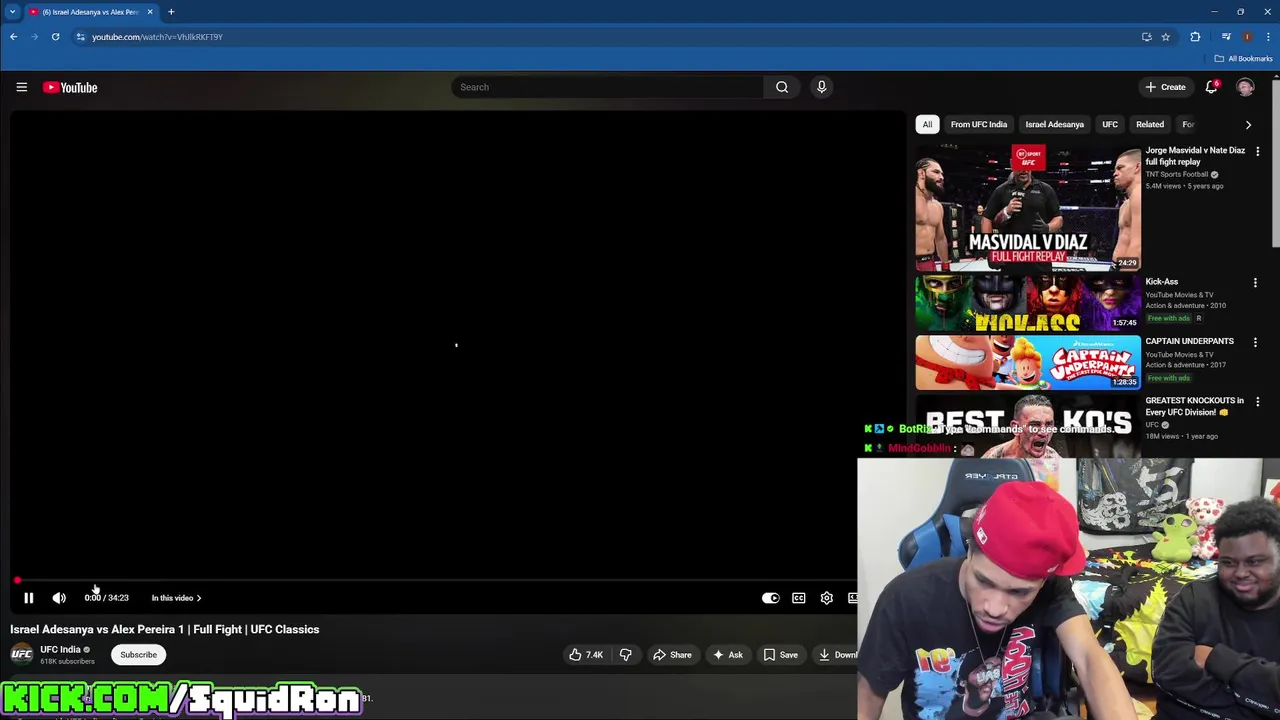The image size is (1280, 720).
Task: Open options menu for Captain Underpants
Action: point(1255,342)
